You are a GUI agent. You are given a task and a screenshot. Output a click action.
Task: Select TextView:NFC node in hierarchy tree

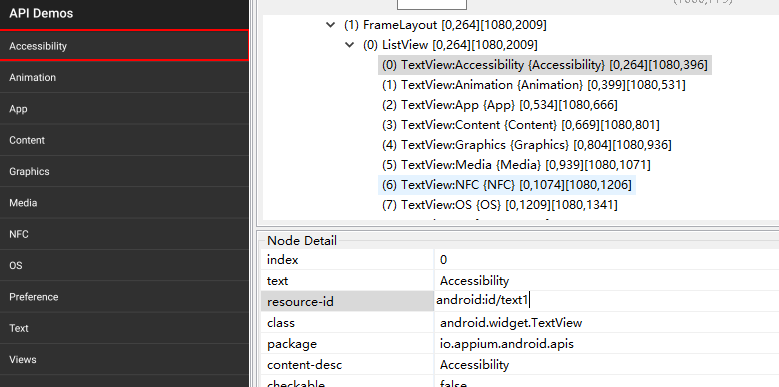click(507, 185)
